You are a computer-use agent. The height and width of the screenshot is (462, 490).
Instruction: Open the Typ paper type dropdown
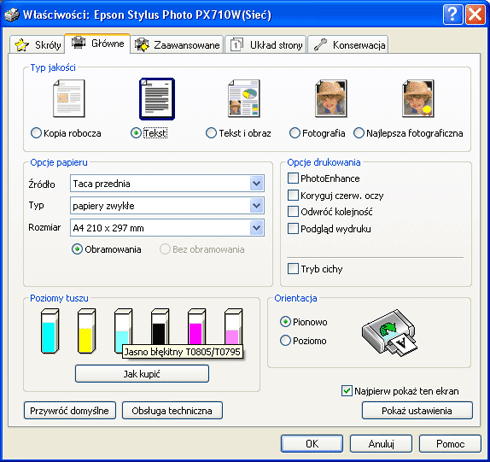click(257, 206)
